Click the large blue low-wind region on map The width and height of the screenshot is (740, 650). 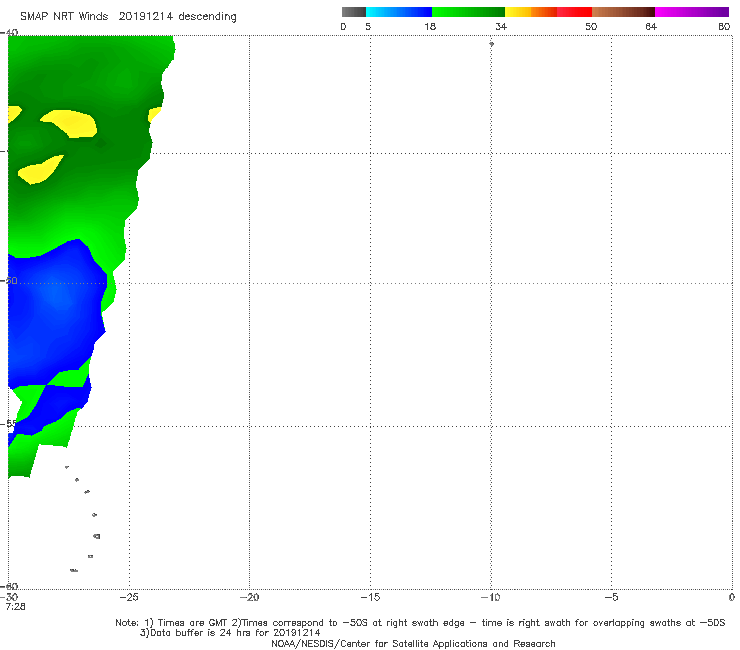click(x=54, y=312)
